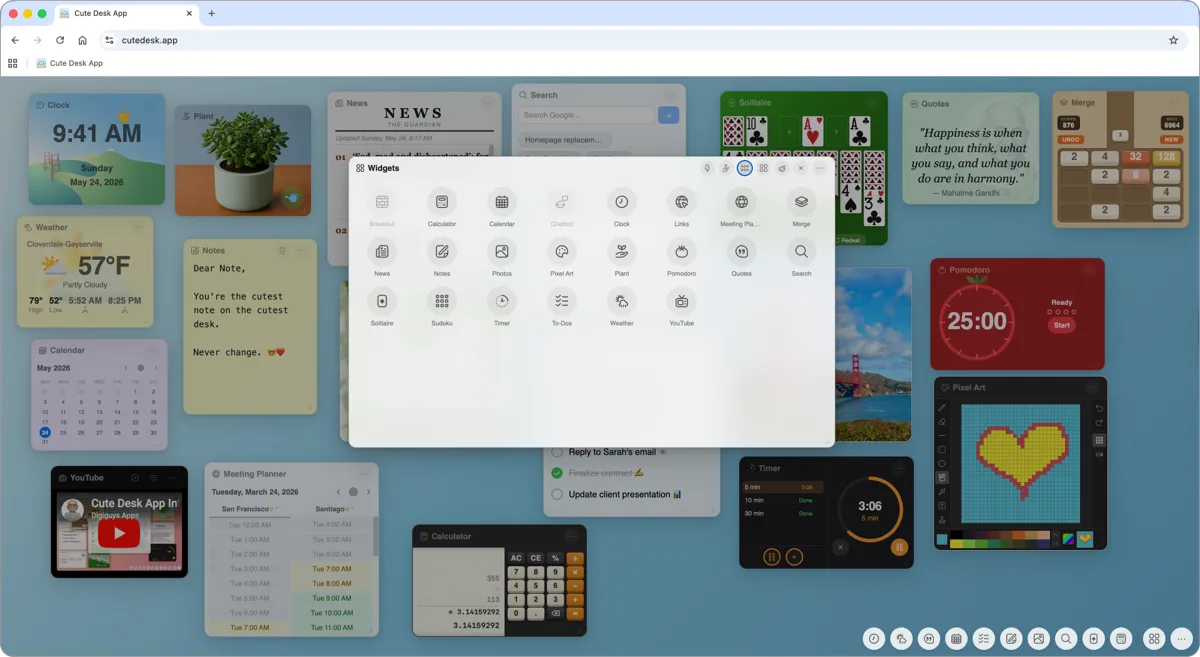Add the Notes widget from Widgets panel
Screen dimensions: 1200x657
tap(441, 251)
